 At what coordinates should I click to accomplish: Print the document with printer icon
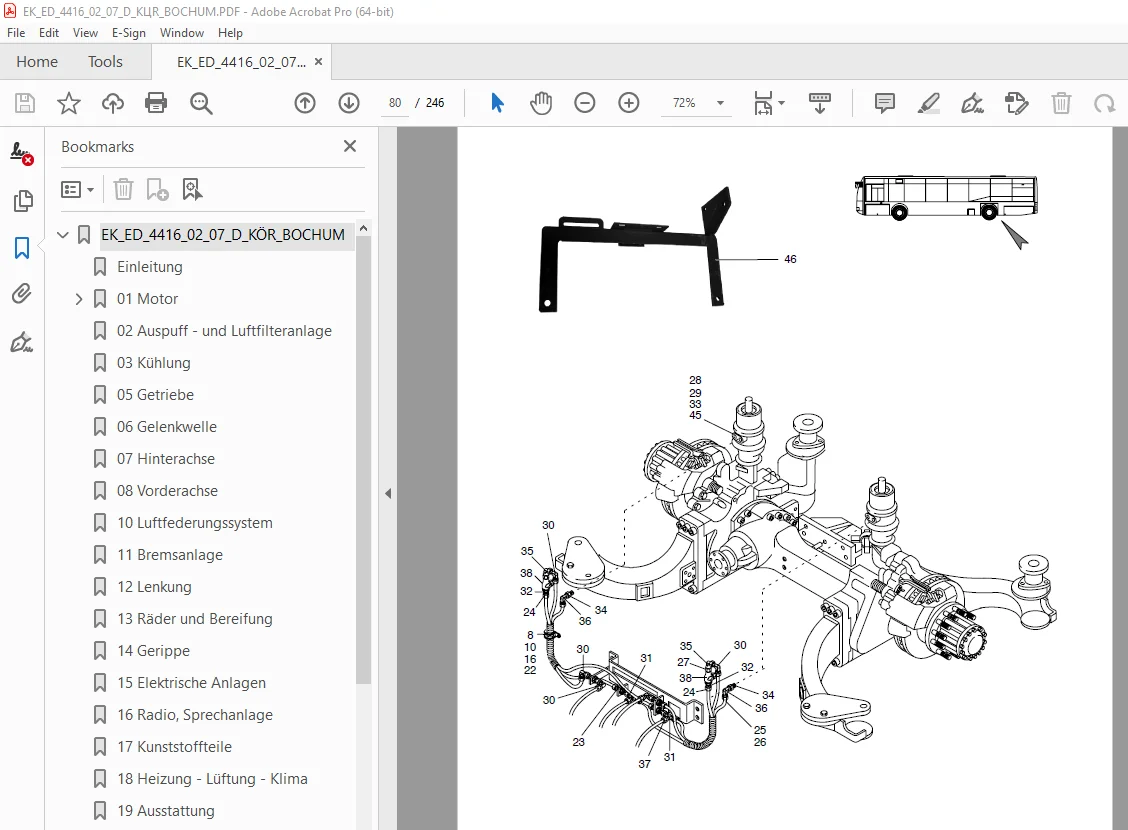click(x=156, y=104)
